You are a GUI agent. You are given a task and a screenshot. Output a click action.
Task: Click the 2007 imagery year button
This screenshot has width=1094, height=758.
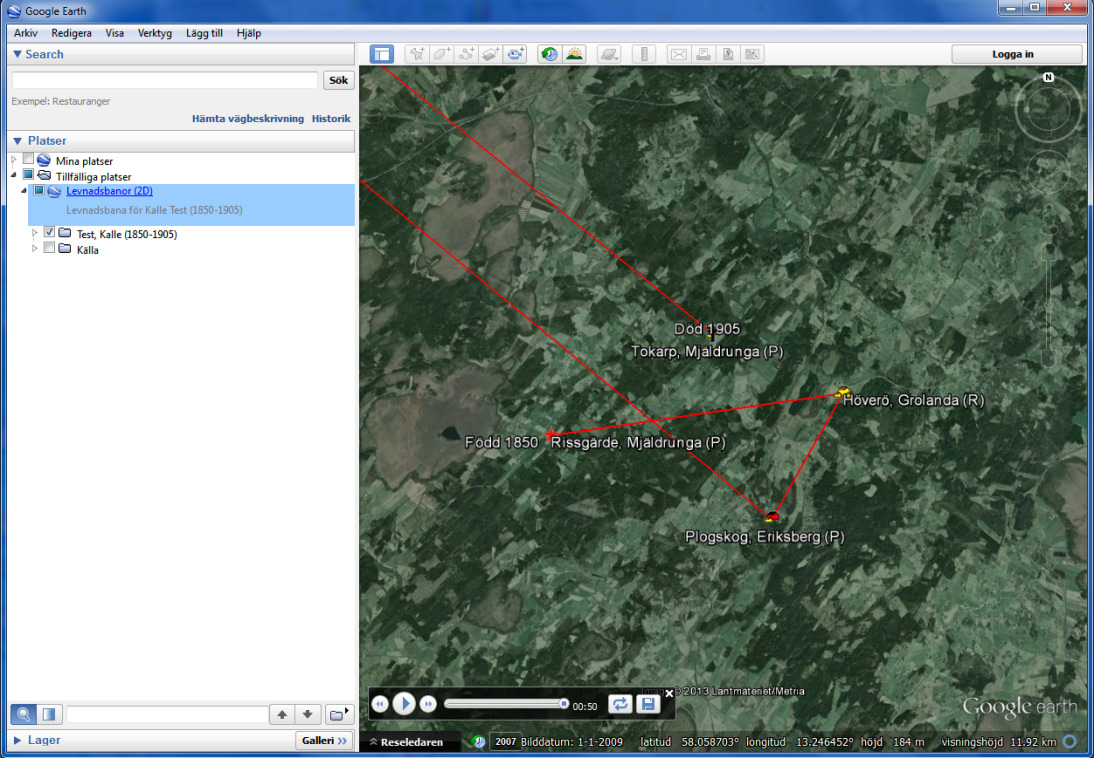[505, 742]
